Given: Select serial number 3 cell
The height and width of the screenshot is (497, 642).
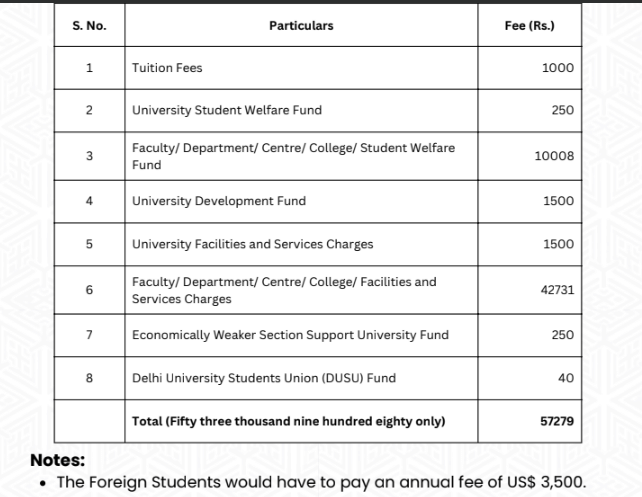Looking at the screenshot, I should coord(89,156).
